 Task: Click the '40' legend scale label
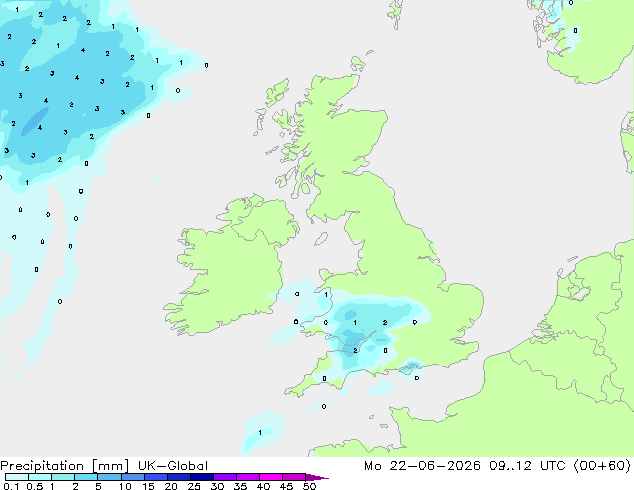point(263,486)
